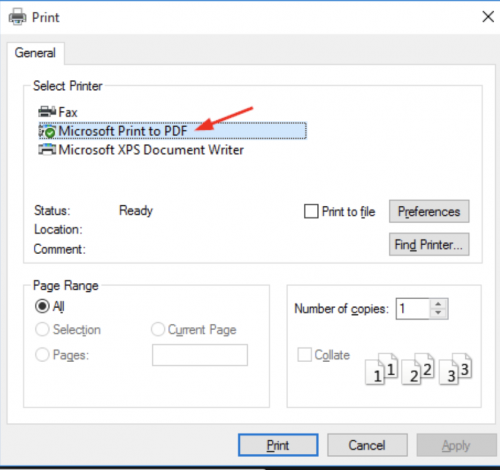Cancel the print dialog
The image size is (500, 470).
[x=367, y=445]
